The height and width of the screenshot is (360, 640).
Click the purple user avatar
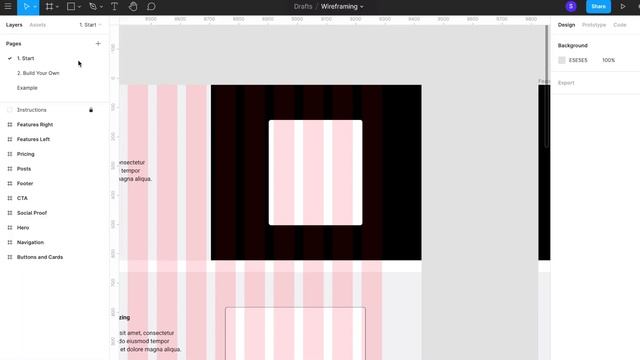coord(571,6)
